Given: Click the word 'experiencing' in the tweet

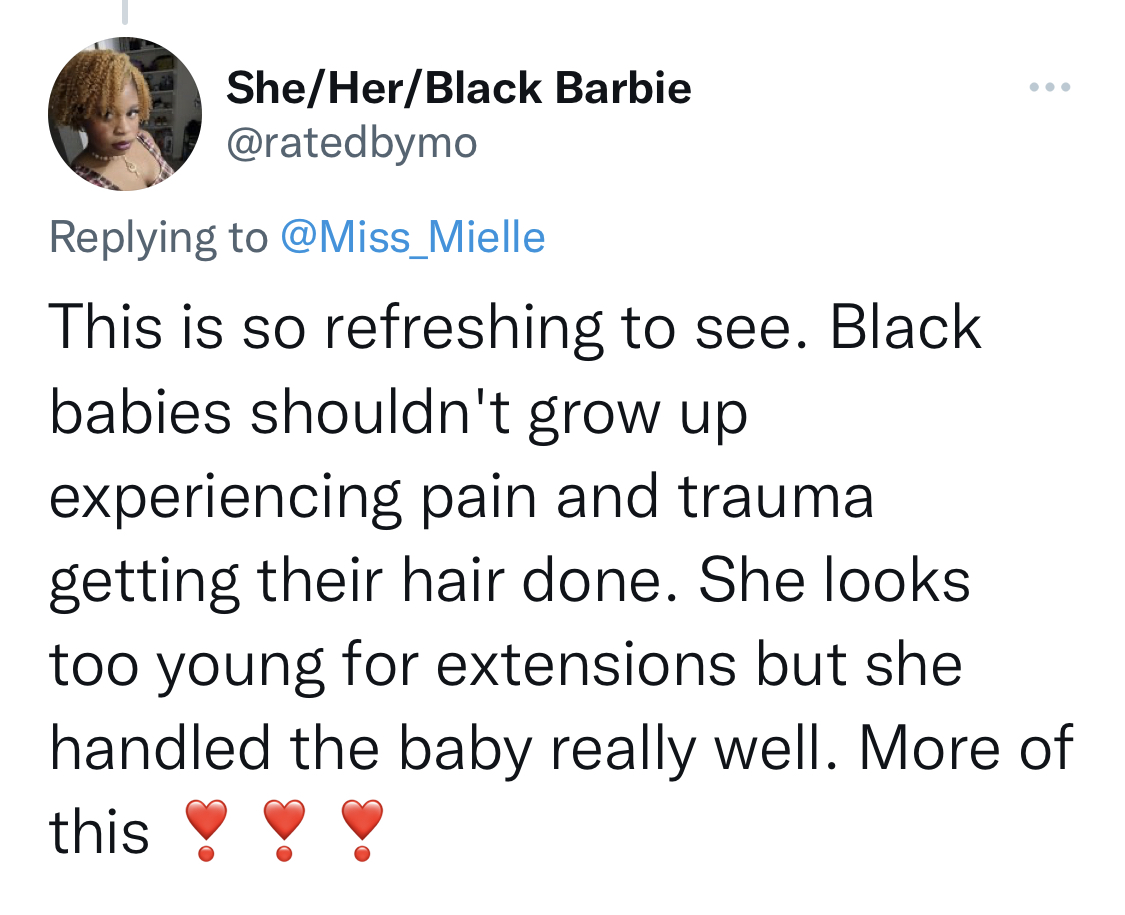Looking at the screenshot, I should pyautogui.click(x=225, y=499).
